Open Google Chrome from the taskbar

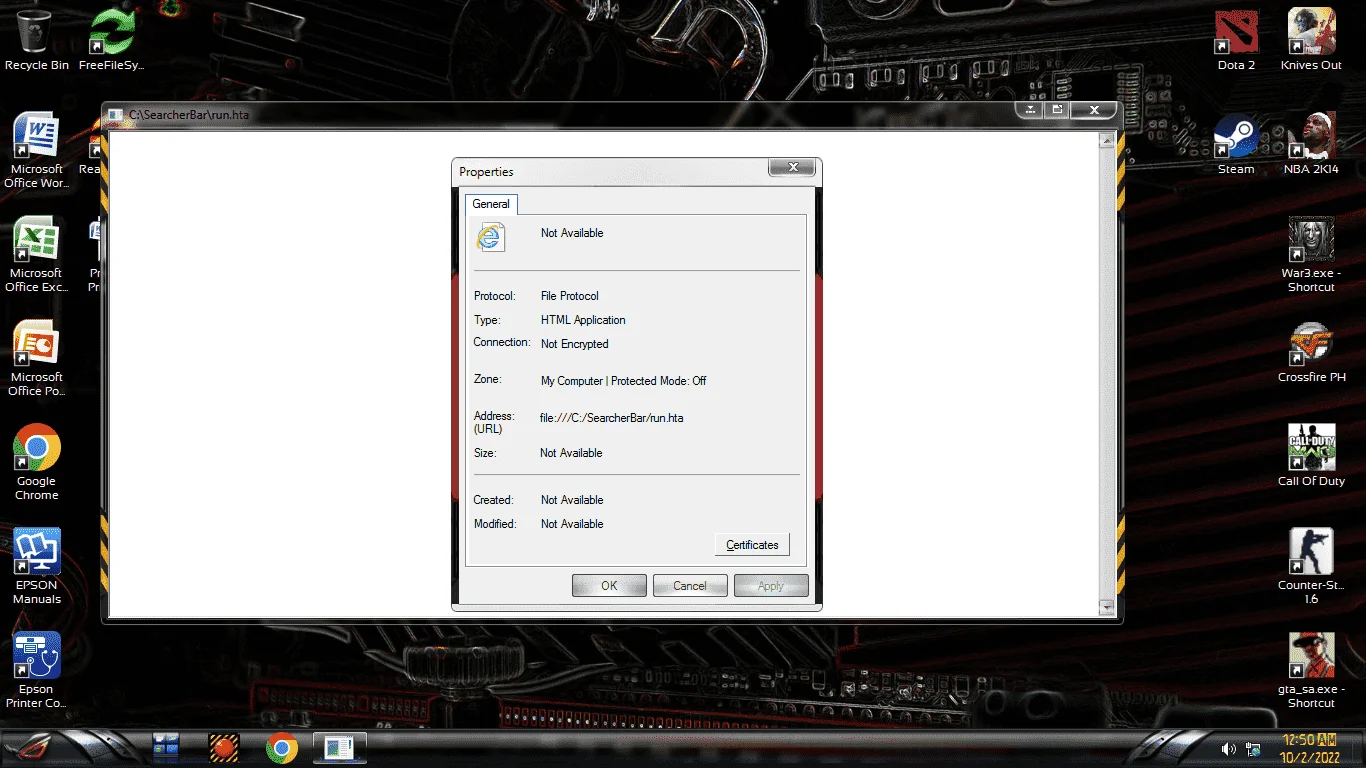(x=282, y=747)
